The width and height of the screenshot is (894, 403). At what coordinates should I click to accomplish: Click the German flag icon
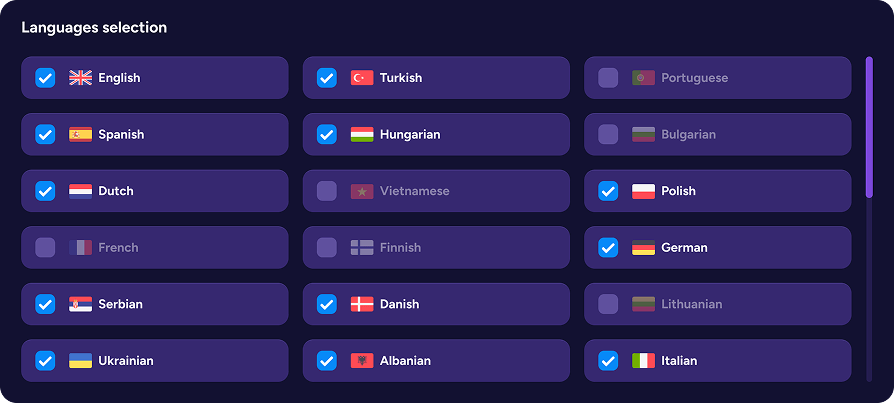(643, 248)
